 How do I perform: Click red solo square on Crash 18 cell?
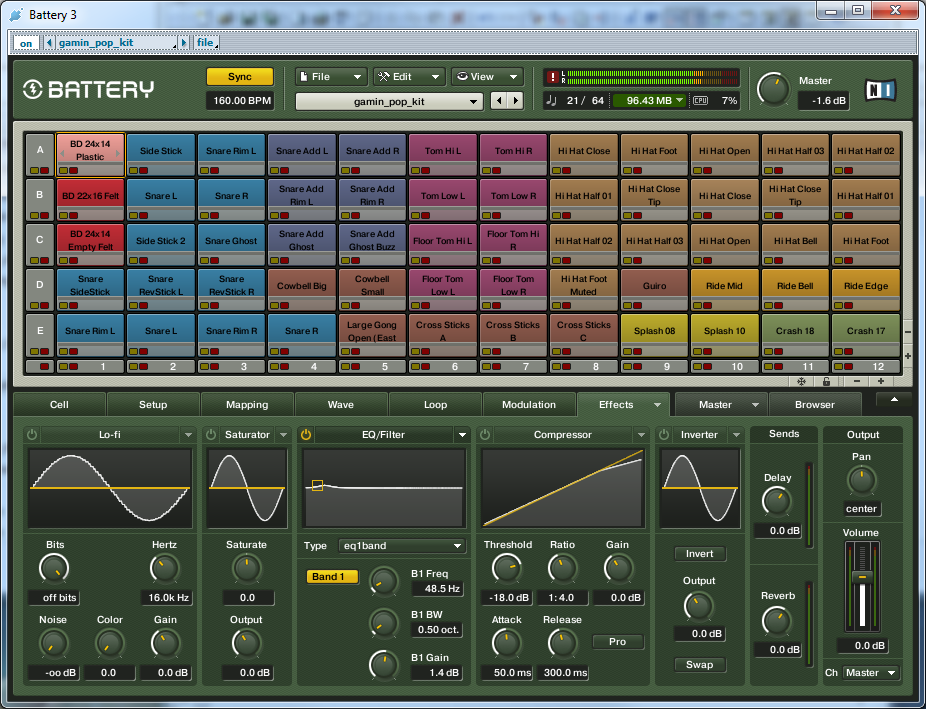tap(778, 351)
